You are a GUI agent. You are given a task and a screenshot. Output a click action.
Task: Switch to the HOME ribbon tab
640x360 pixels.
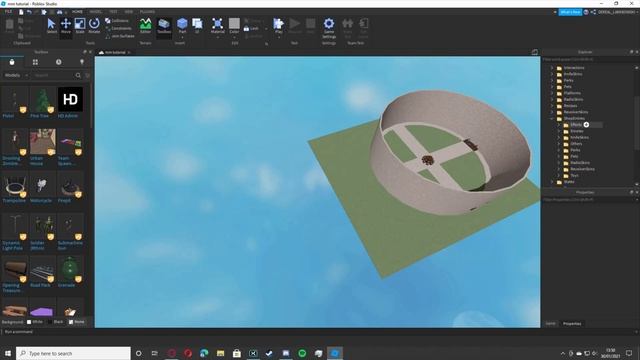[x=77, y=12]
